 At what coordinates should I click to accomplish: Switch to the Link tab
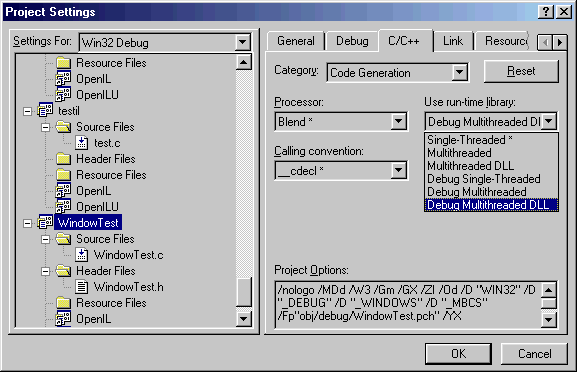(453, 41)
